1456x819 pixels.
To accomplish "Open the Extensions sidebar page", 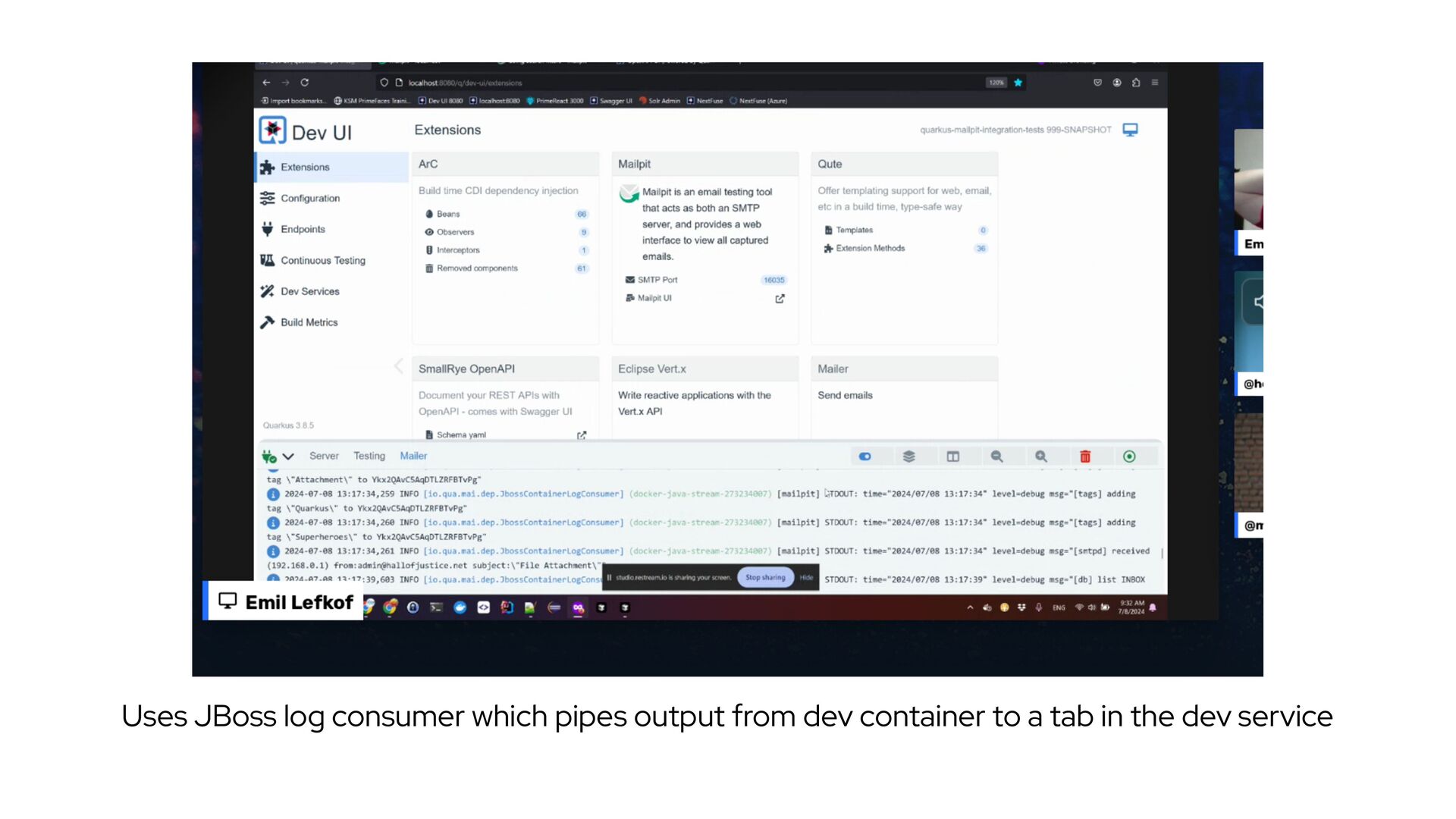I will pyautogui.click(x=331, y=167).
